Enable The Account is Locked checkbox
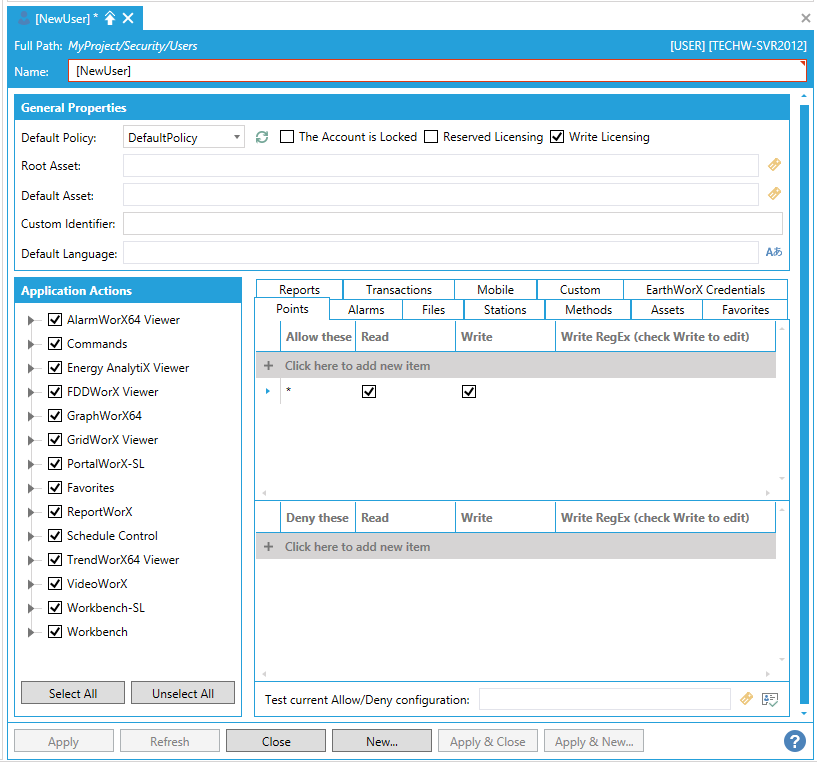 (x=287, y=137)
